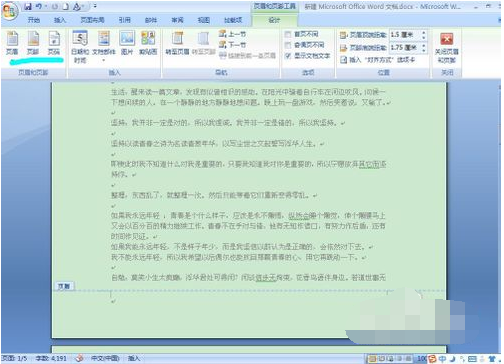Decrease the header top distance stepper
This screenshot has width=504, height=364.
point(424,37)
